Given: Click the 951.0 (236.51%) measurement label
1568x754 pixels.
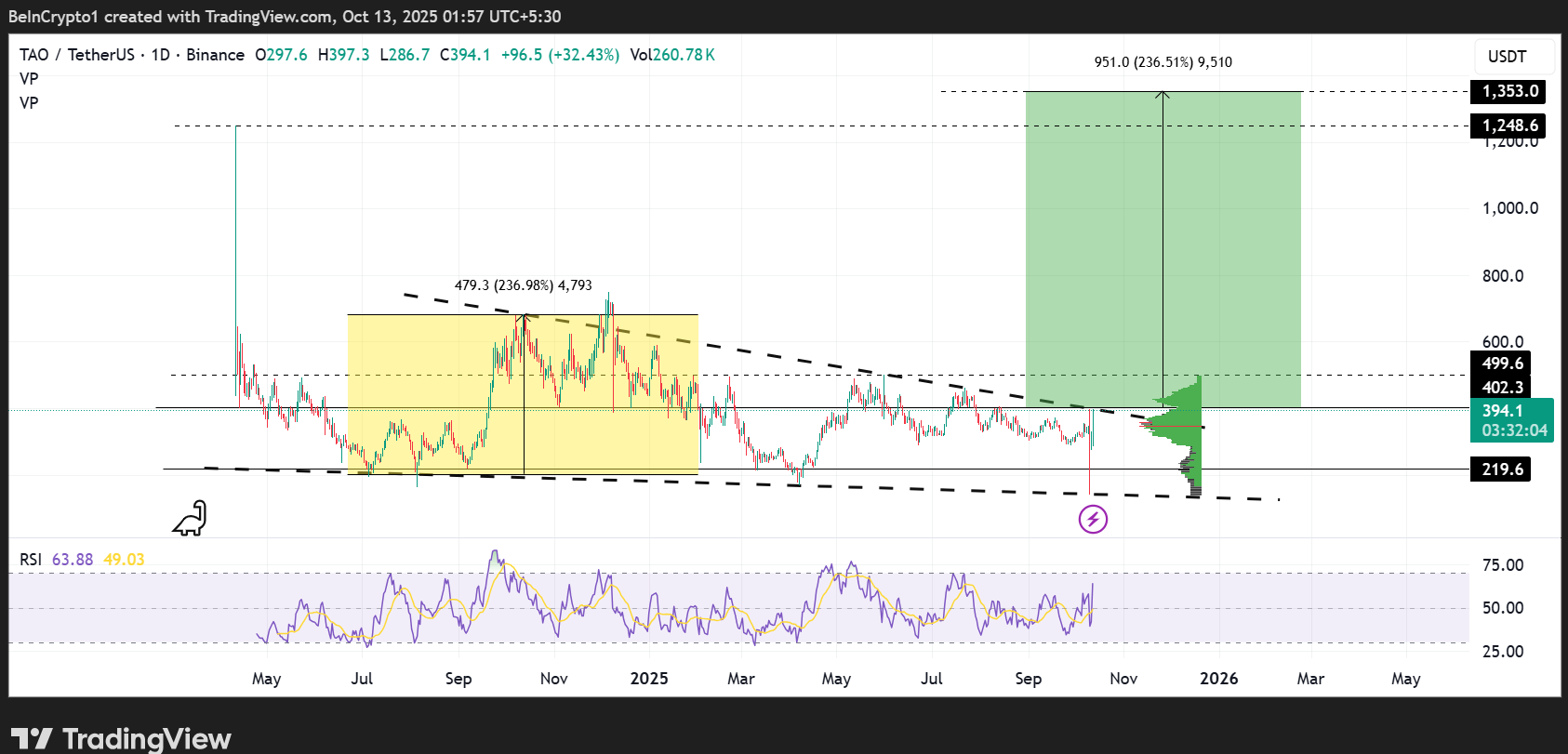Looking at the screenshot, I should coord(1163,62).
